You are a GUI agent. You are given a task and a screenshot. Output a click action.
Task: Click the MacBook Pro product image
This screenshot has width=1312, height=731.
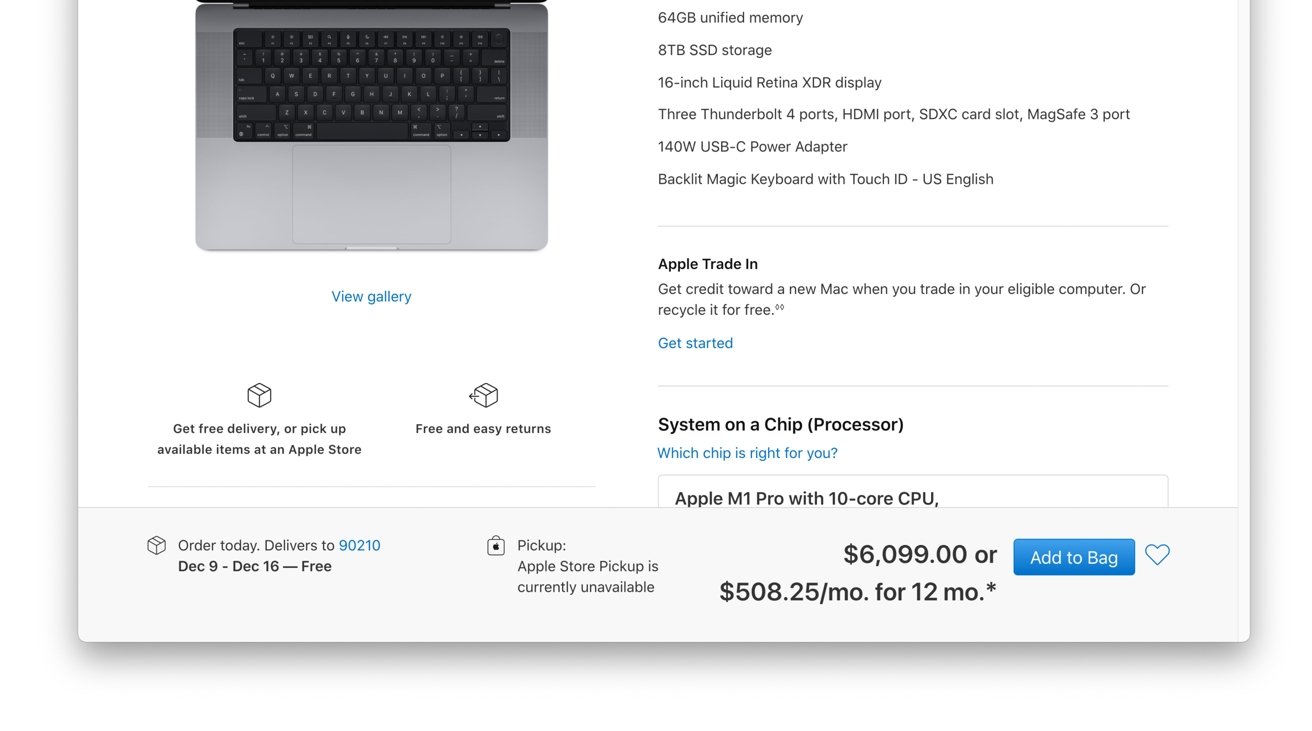[x=371, y=126]
